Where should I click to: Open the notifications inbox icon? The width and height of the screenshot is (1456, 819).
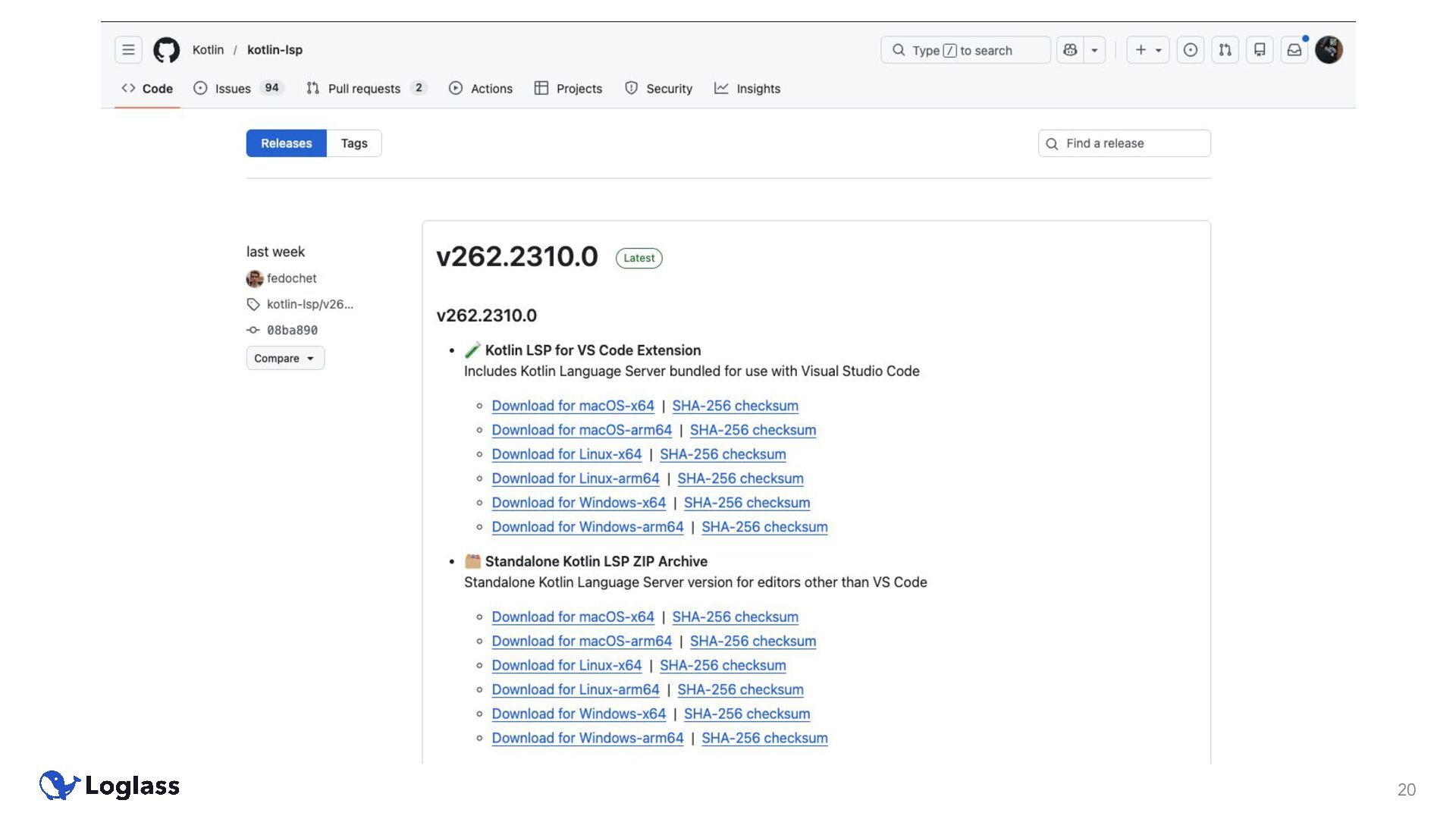pos(1294,50)
